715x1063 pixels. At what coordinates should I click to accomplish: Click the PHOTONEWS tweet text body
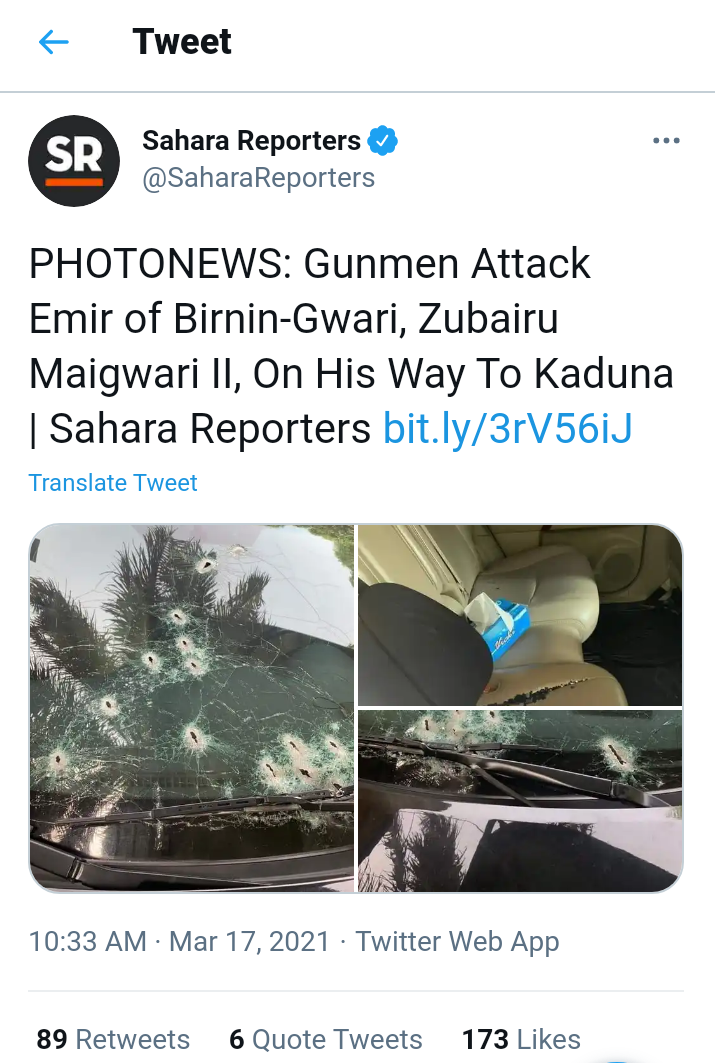351,346
